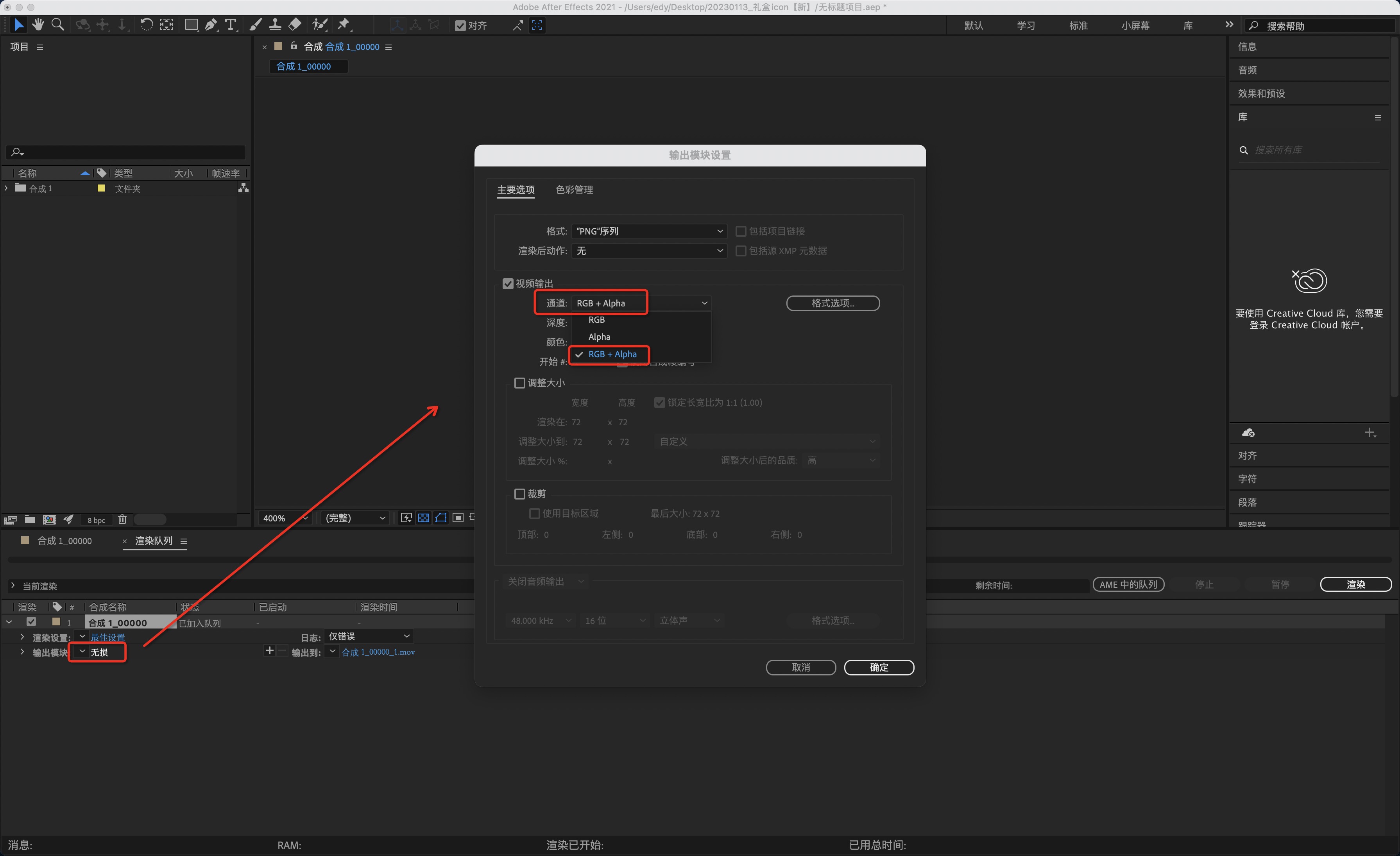Viewport: 1400px width, 856px height.
Task: Expand the 当前渲染 section
Action: pos(13,586)
